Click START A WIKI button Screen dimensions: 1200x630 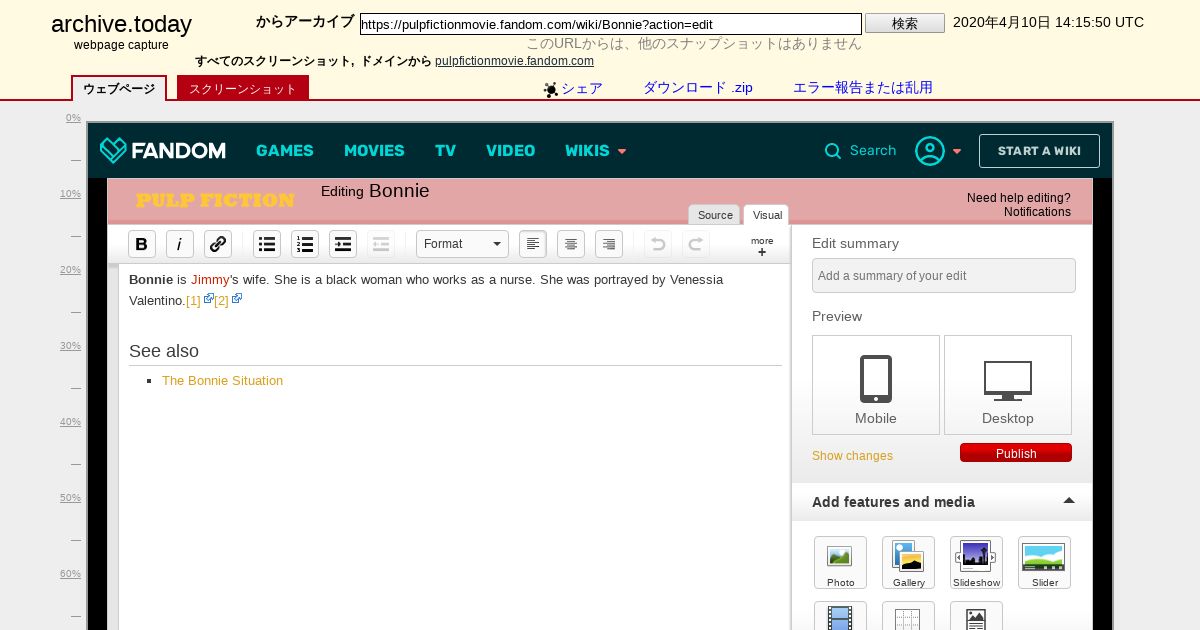pyautogui.click(x=1039, y=151)
